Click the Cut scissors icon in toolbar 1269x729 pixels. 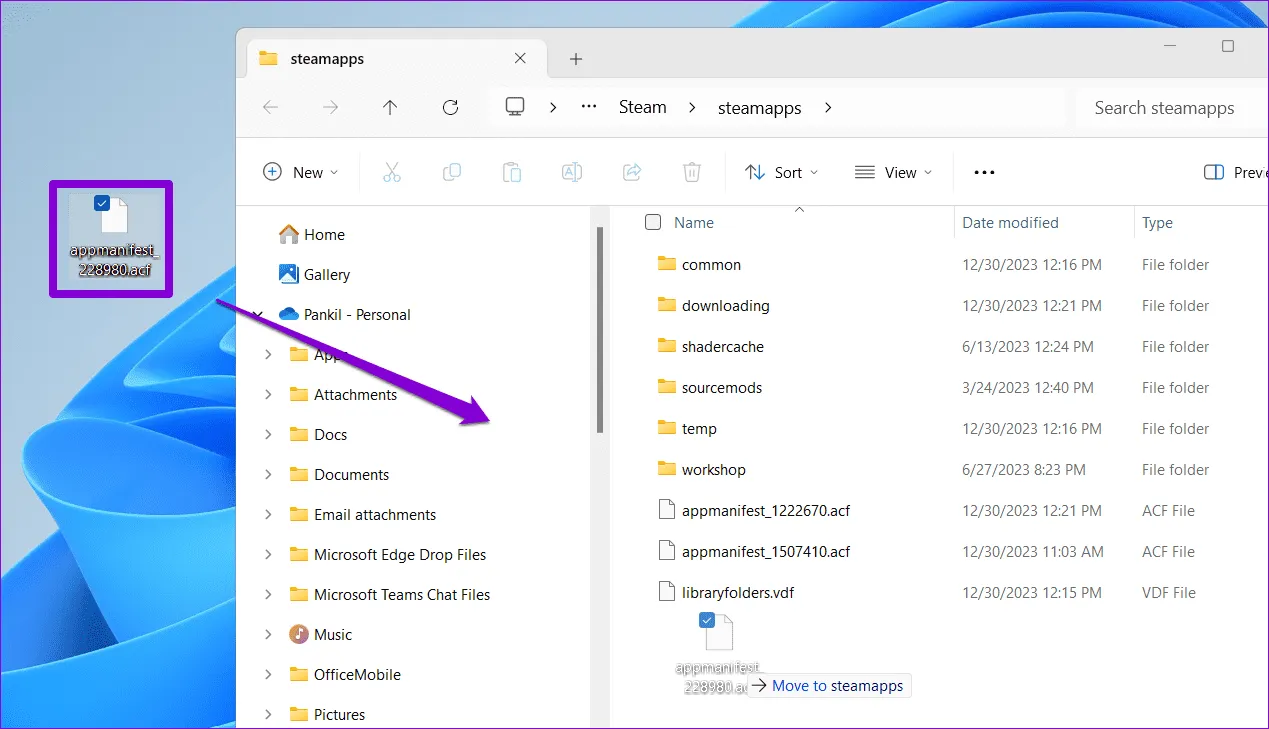[391, 172]
